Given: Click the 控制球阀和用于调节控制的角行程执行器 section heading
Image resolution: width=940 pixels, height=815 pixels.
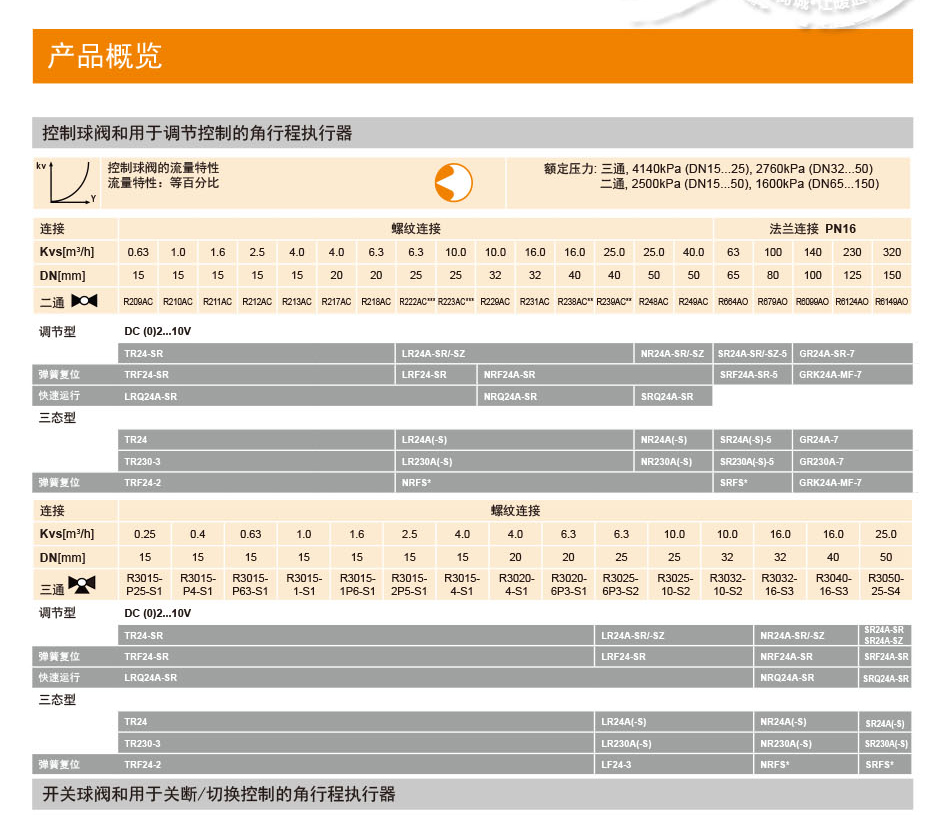Looking at the screenshot, I should click(x=197, y=133).
